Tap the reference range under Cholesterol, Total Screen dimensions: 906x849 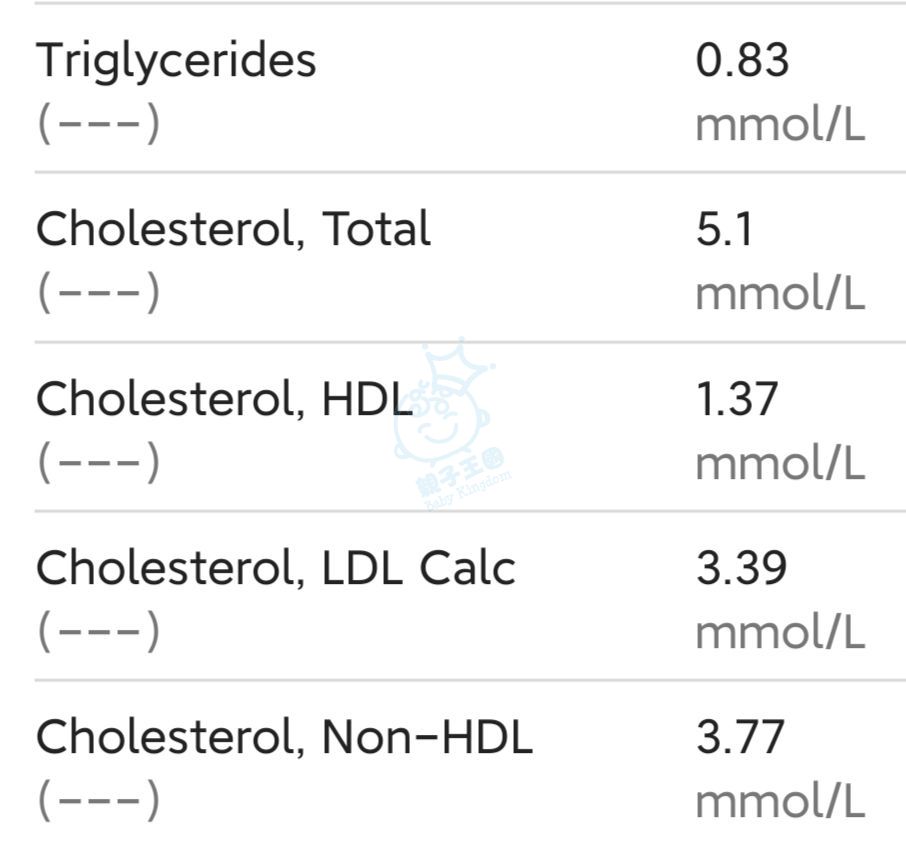pos(98,292)
